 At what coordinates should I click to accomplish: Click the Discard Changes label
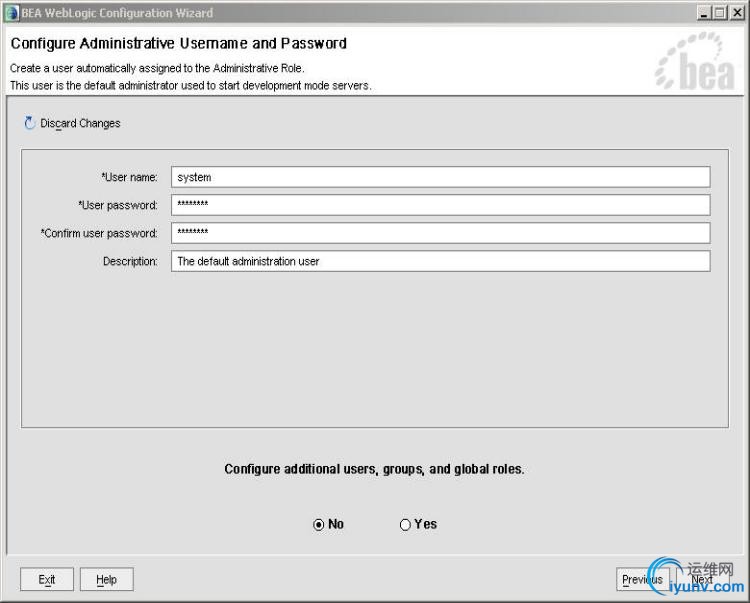pyautogui.click(x=80, y=123)
